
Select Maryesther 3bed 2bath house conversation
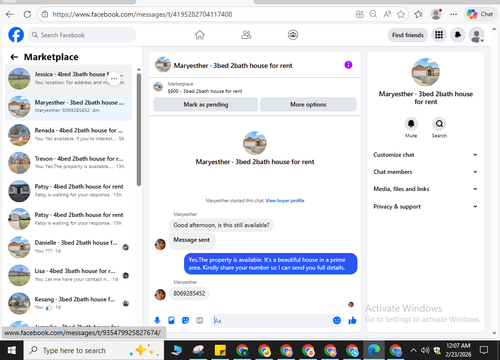(68, 107)
